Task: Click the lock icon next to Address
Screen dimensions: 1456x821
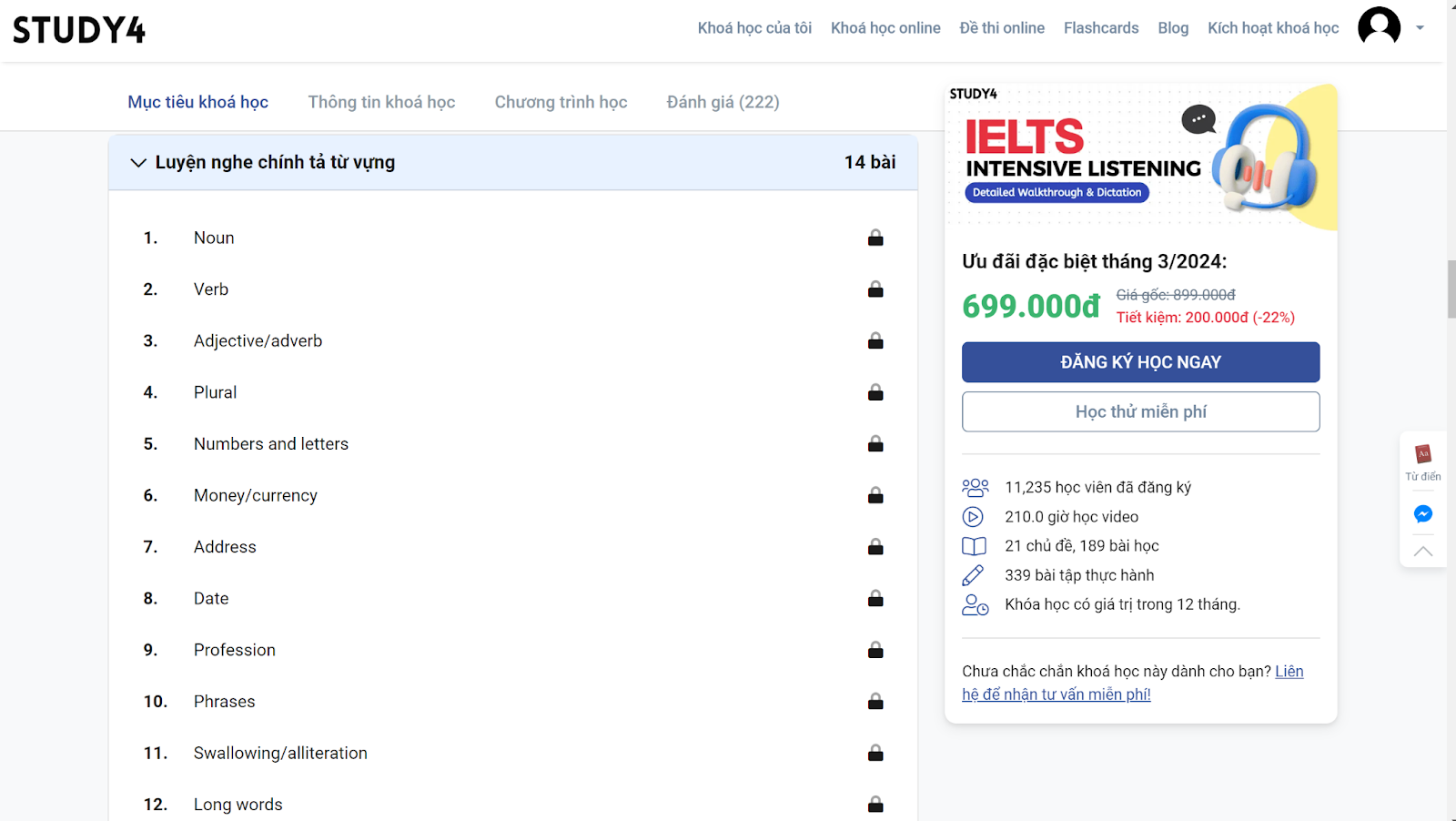Action: click(x=875, y=547)
